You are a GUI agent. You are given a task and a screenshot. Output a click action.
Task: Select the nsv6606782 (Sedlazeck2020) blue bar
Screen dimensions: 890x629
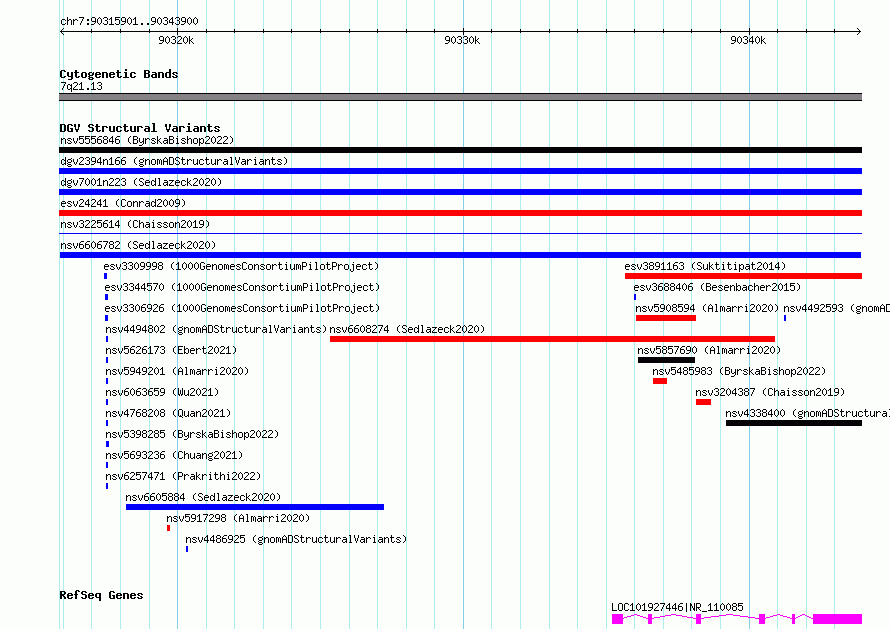[x=460, y=255]
